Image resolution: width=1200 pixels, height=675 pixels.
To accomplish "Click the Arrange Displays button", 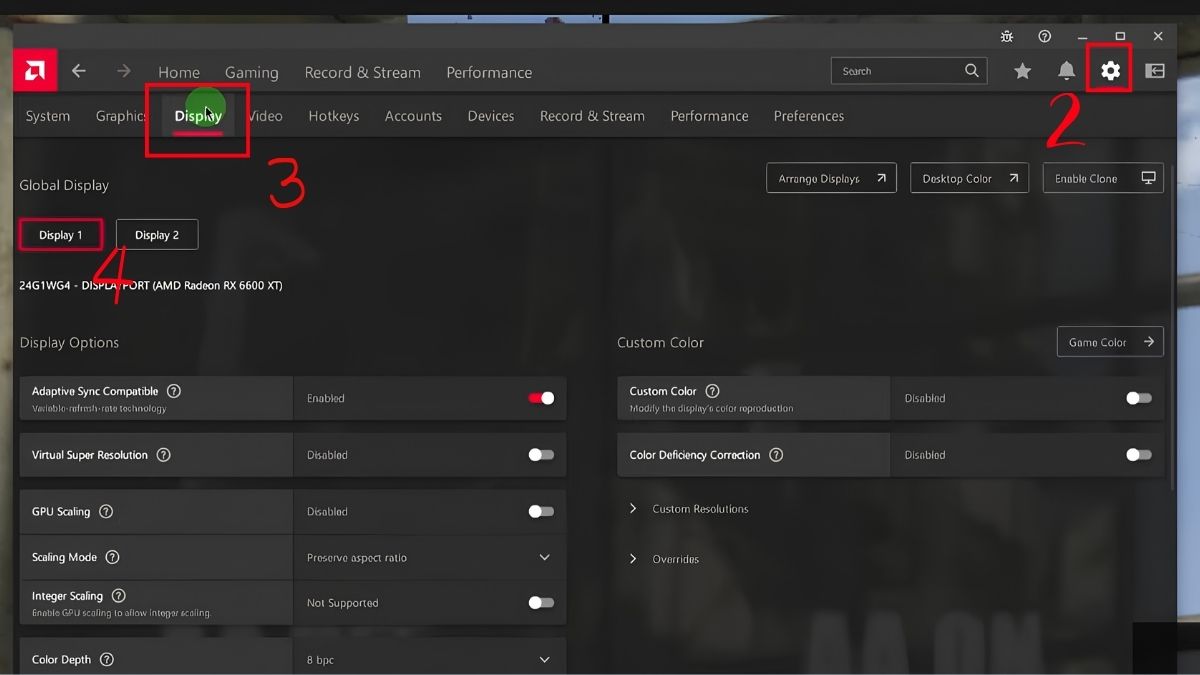I will click(x=831, y=179).
